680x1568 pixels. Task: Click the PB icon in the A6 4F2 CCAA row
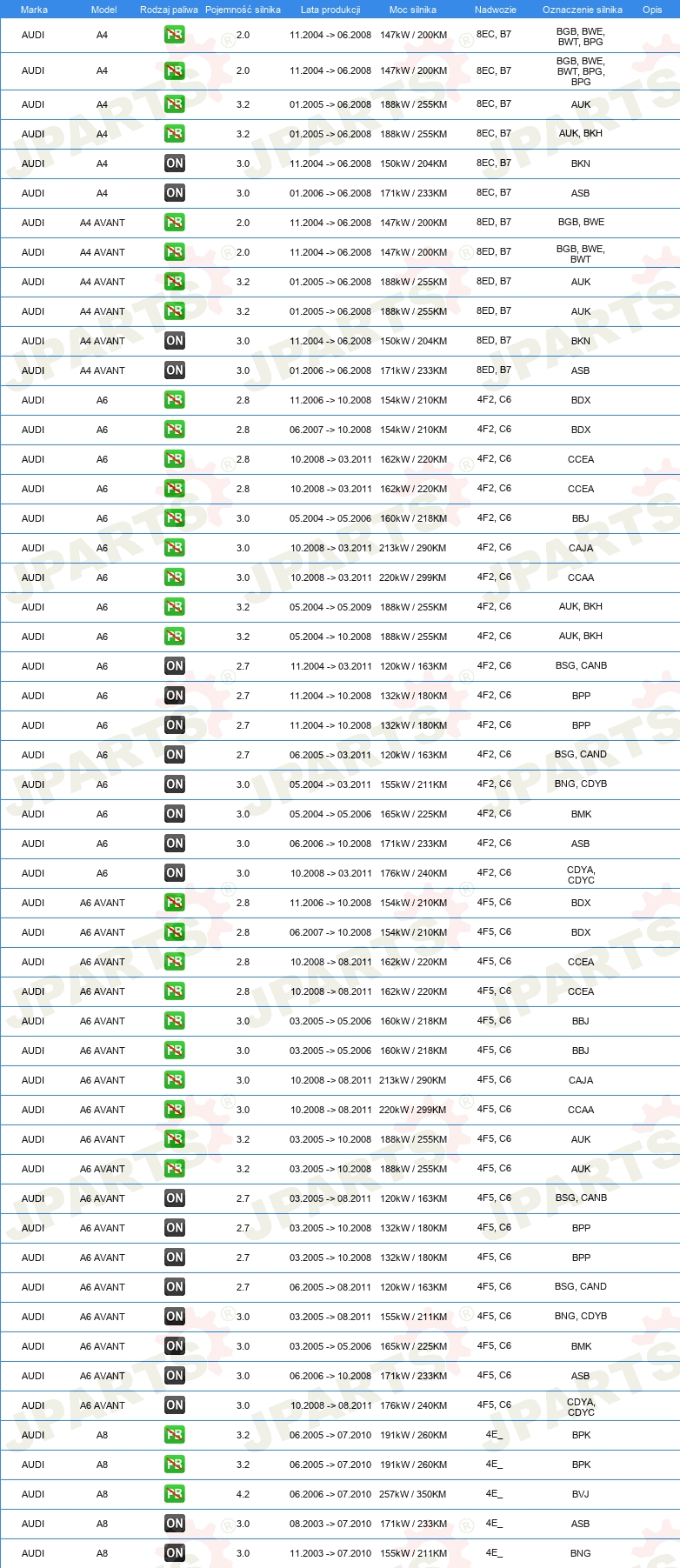[x=175, y=577]
